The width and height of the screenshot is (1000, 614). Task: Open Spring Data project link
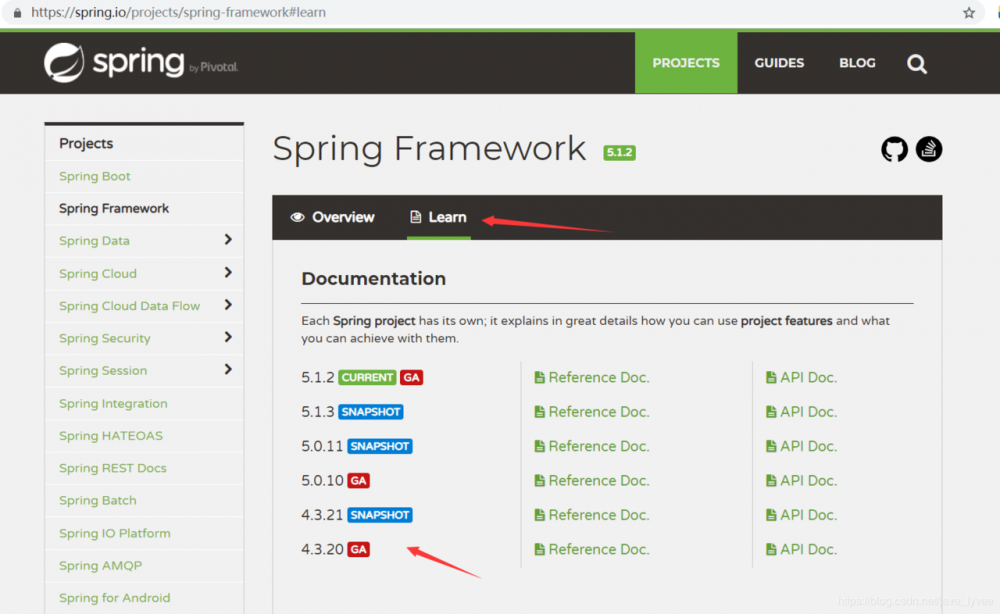point(94,241)
